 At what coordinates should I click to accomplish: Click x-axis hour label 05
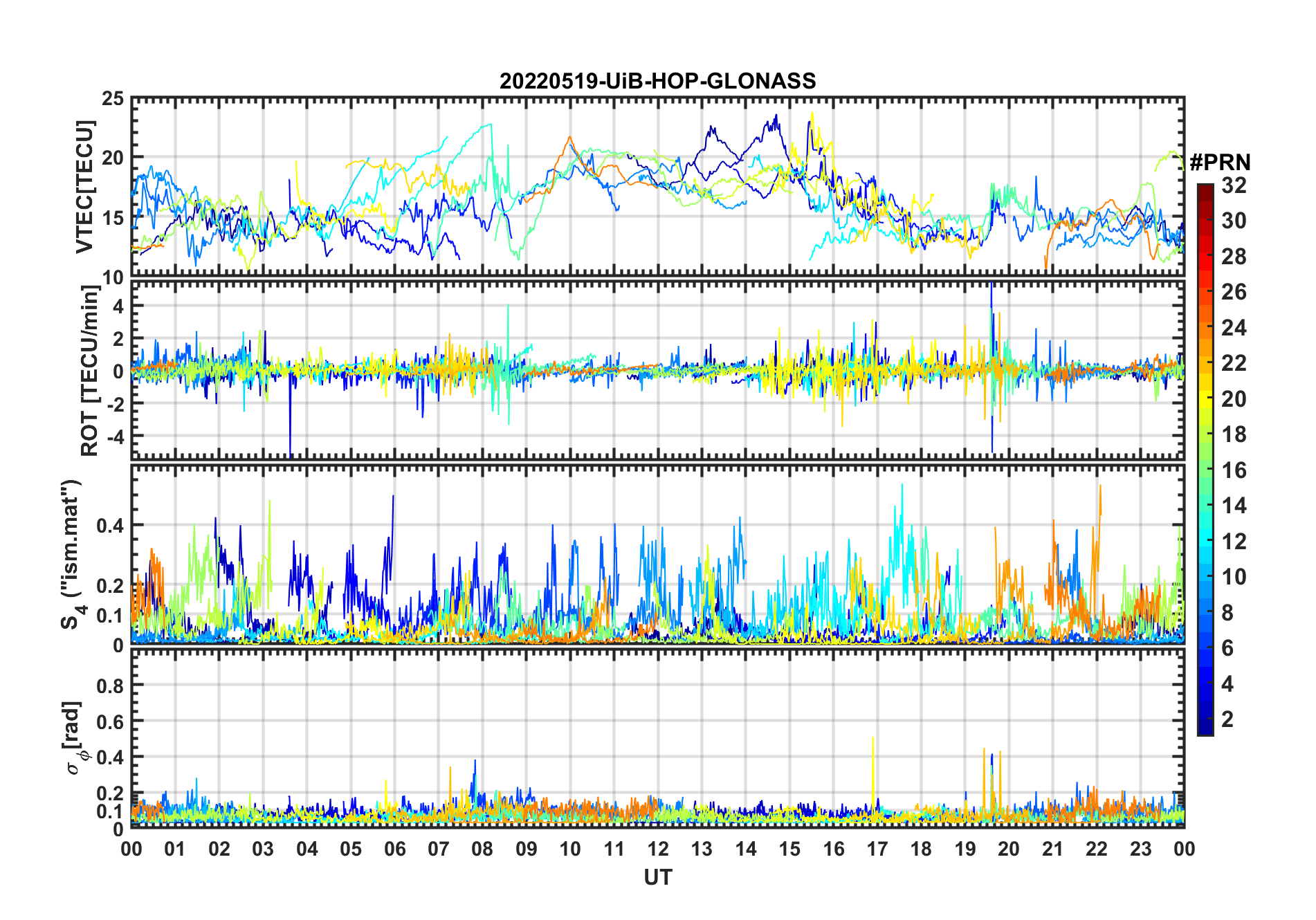pyautogui.click(x=351, y=849)
